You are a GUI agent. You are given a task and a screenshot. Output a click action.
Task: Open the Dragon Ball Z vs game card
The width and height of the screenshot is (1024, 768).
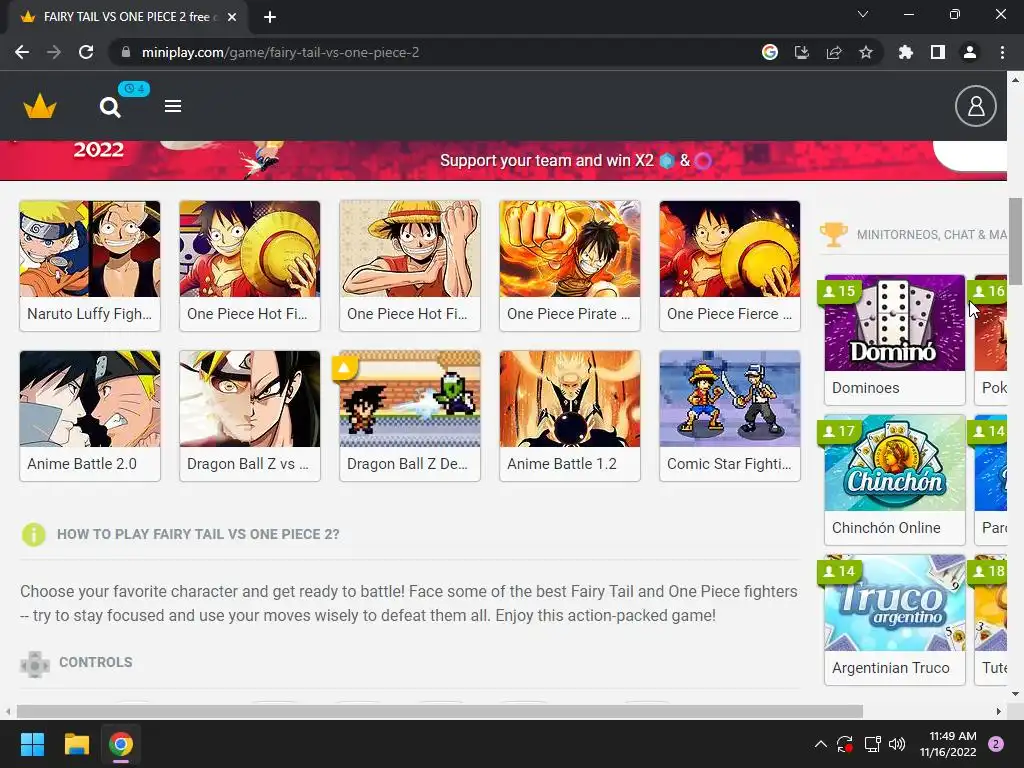[x=250, y=416]
